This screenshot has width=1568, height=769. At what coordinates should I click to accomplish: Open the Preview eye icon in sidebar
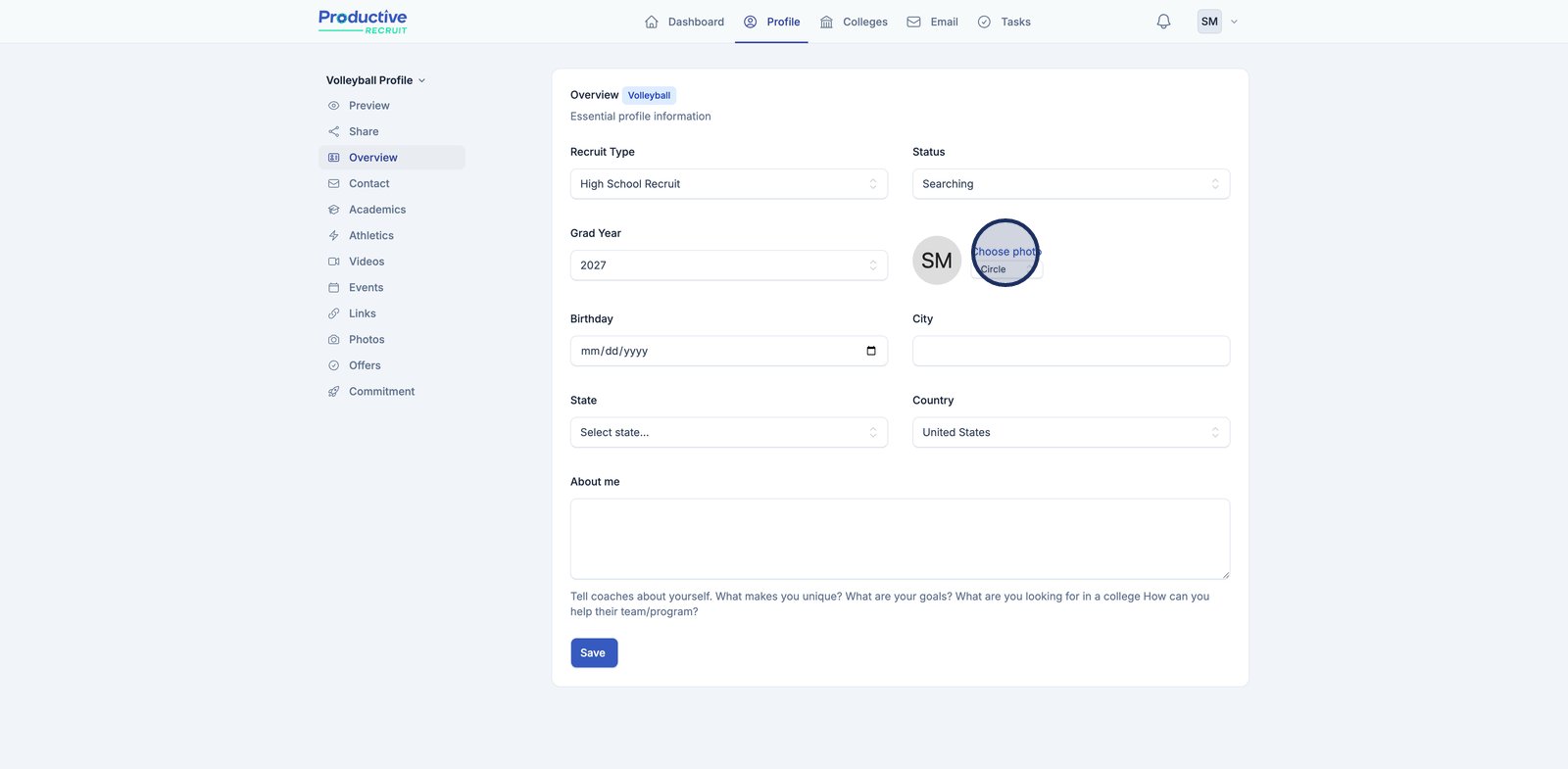pos(334,106)
